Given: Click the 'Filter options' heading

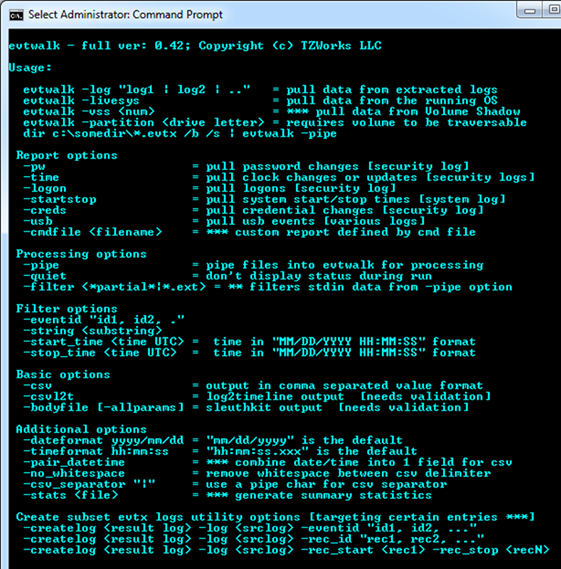Looking at the screenshot, I should tap(67, 309).
